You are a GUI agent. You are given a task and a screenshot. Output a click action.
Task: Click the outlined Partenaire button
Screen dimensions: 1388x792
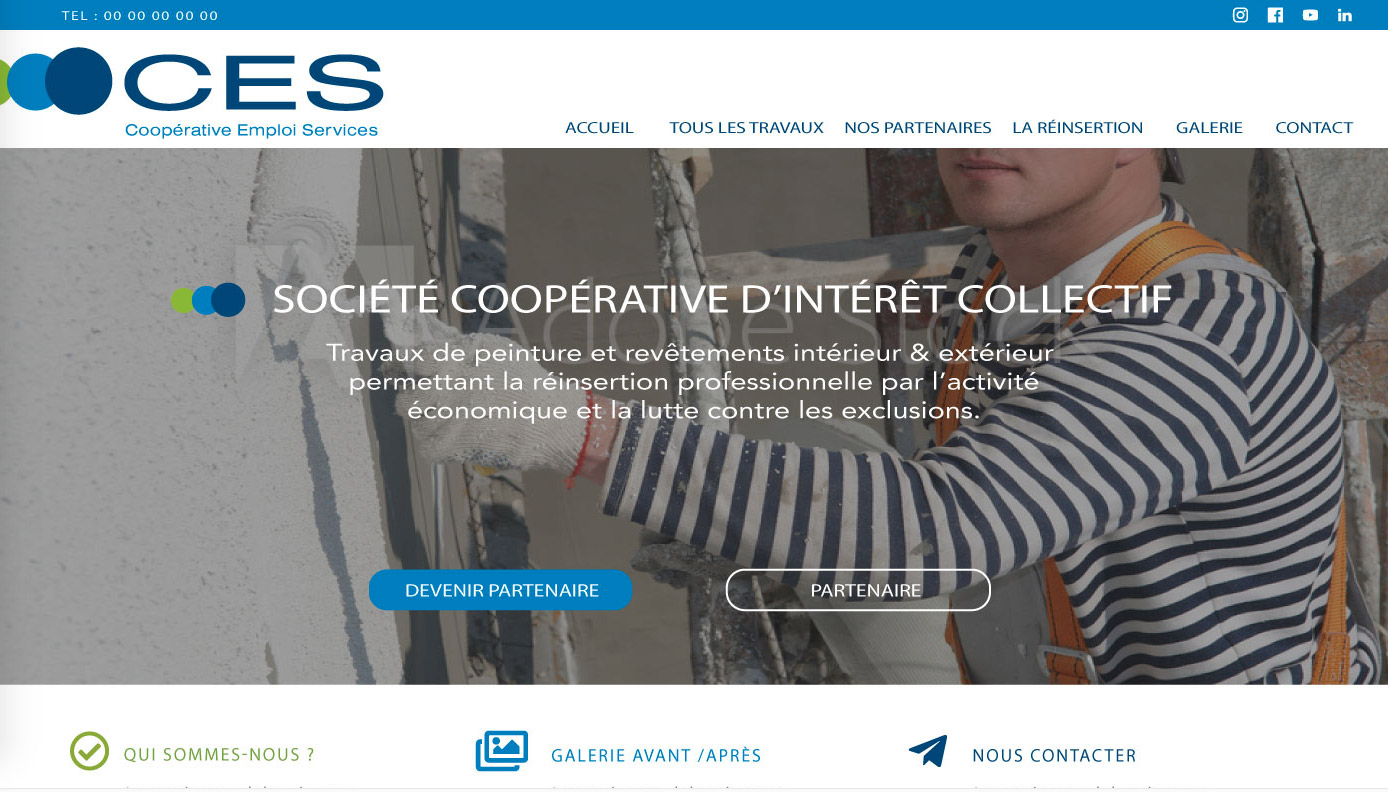click(x=858, y=590)
